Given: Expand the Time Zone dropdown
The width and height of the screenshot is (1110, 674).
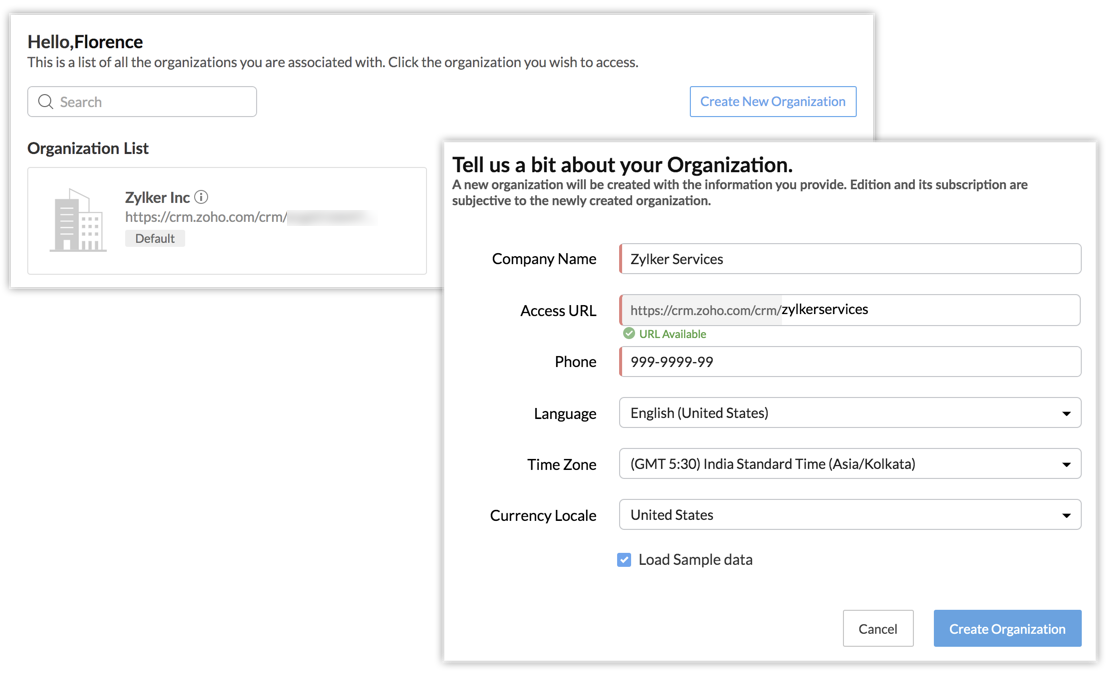Looking at the screenshot, I should (x=850, y=464).
